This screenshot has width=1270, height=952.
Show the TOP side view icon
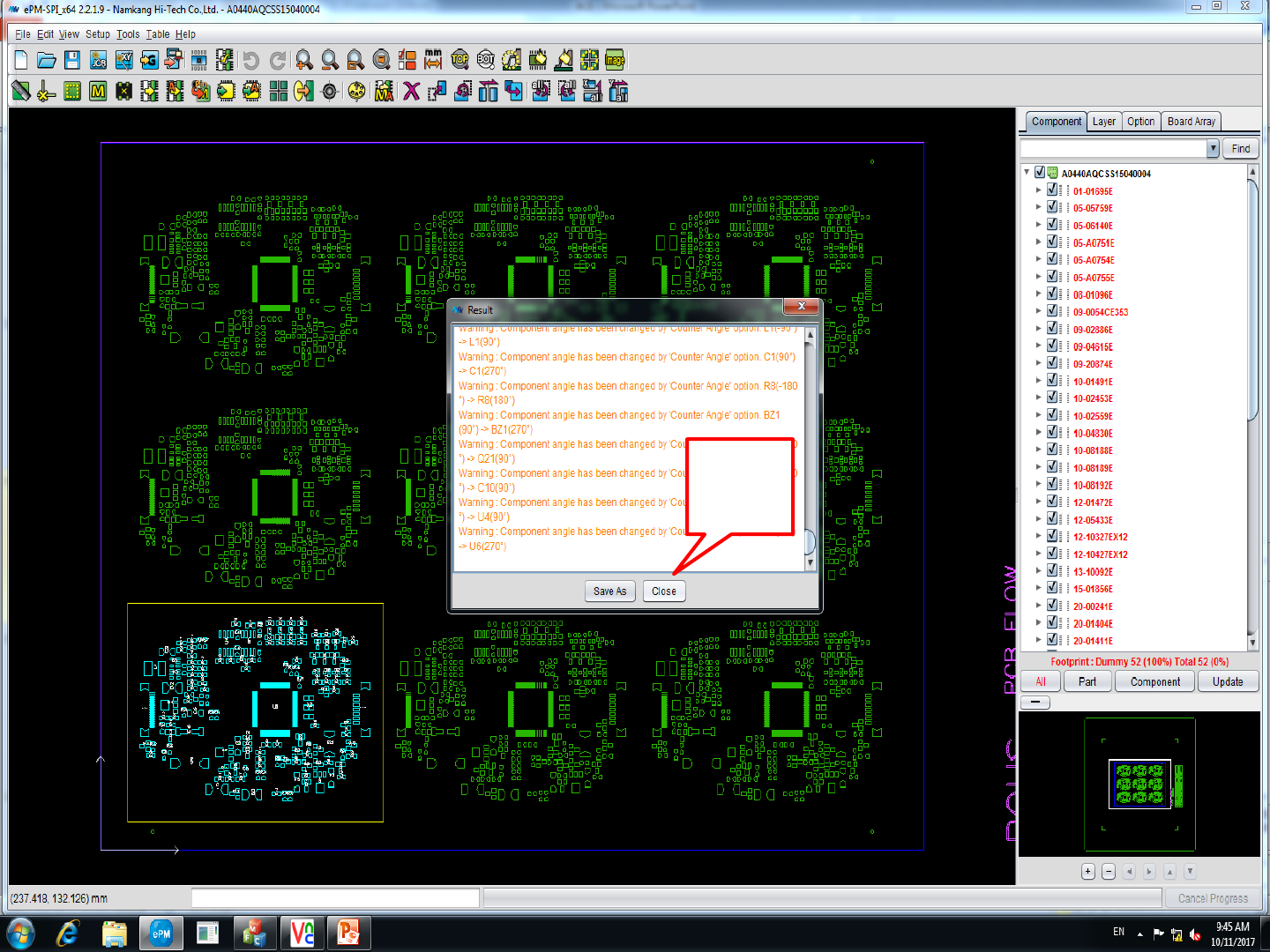[x=459, y=60]
